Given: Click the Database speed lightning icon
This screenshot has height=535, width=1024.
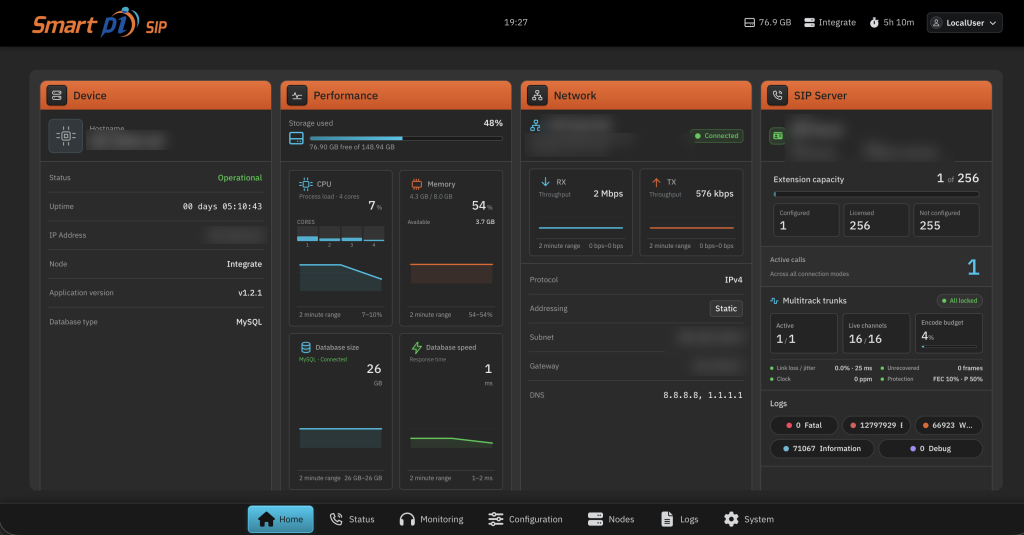Looking at the screenshot, I should [x=416, y=348].
